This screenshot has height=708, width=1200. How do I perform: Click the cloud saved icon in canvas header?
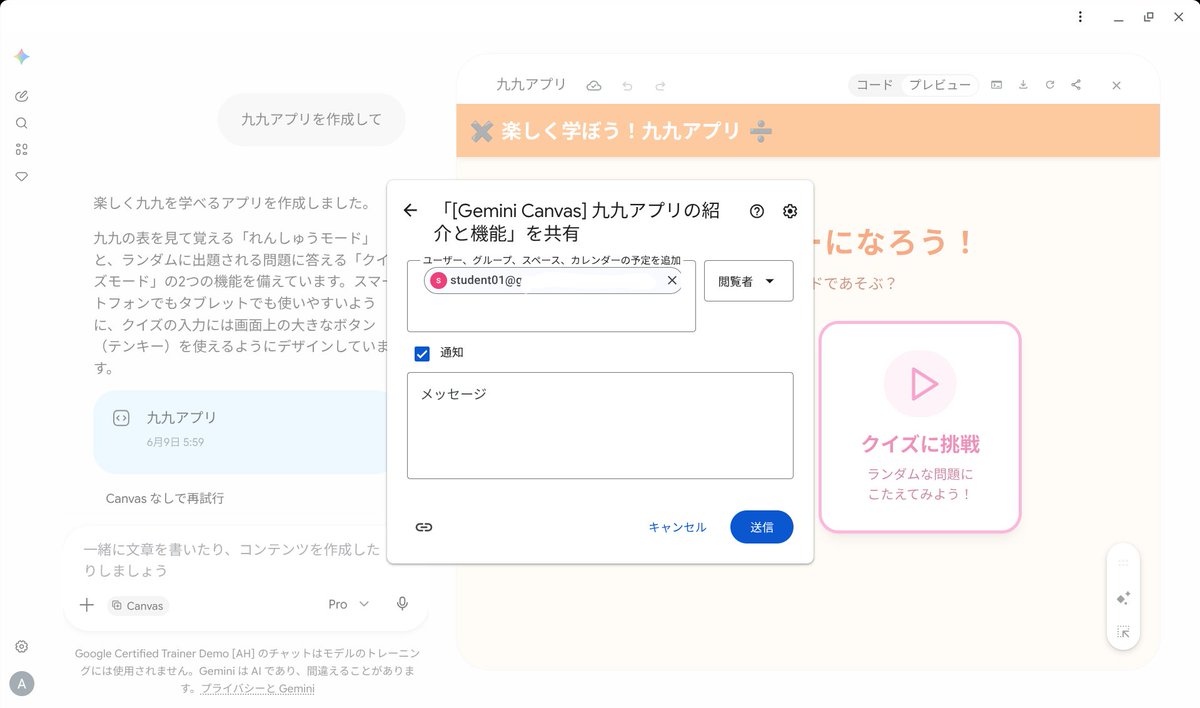594,86
